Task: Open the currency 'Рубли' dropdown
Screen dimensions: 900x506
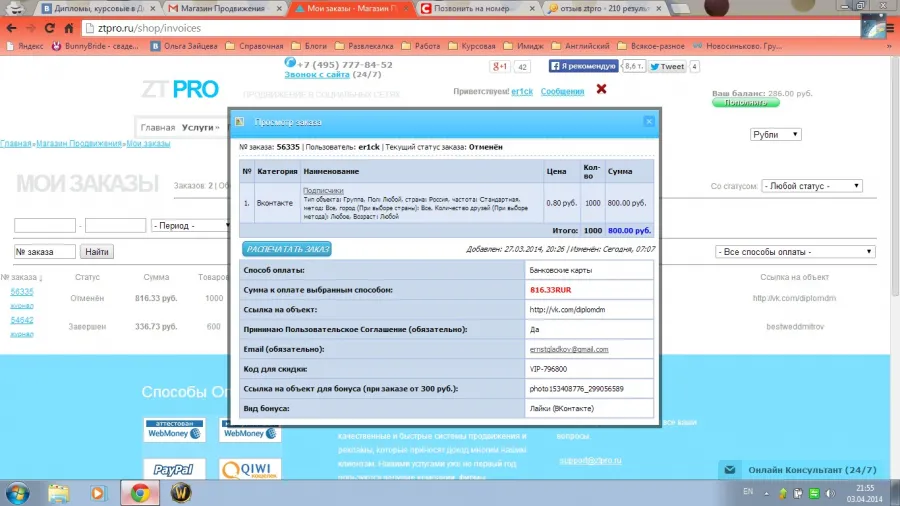Action: click(775, 134)
